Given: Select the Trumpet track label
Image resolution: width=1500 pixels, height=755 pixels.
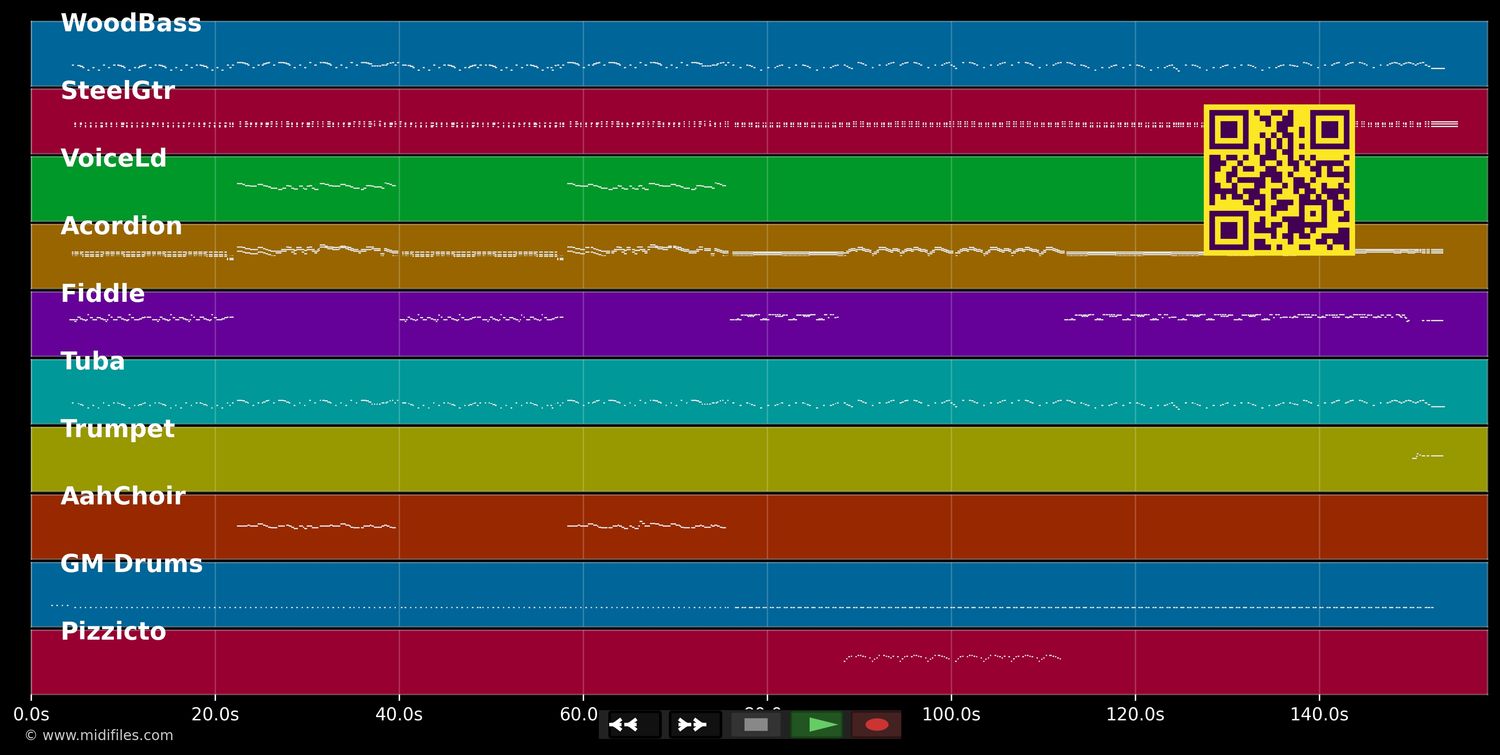Looking at the screenshot, I should (x=118, y=428).
